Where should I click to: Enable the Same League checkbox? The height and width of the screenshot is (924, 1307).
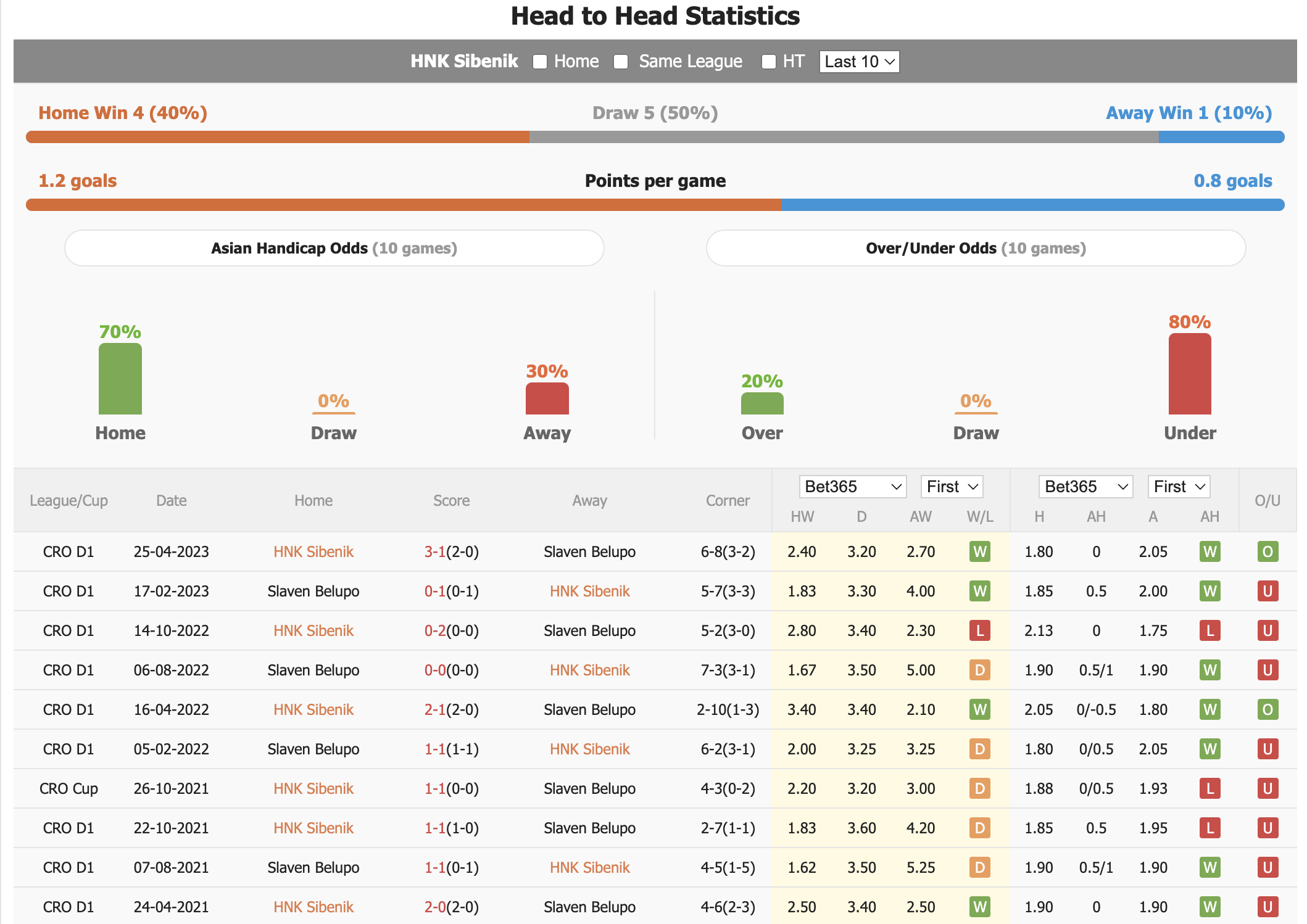tap(621, 62)
